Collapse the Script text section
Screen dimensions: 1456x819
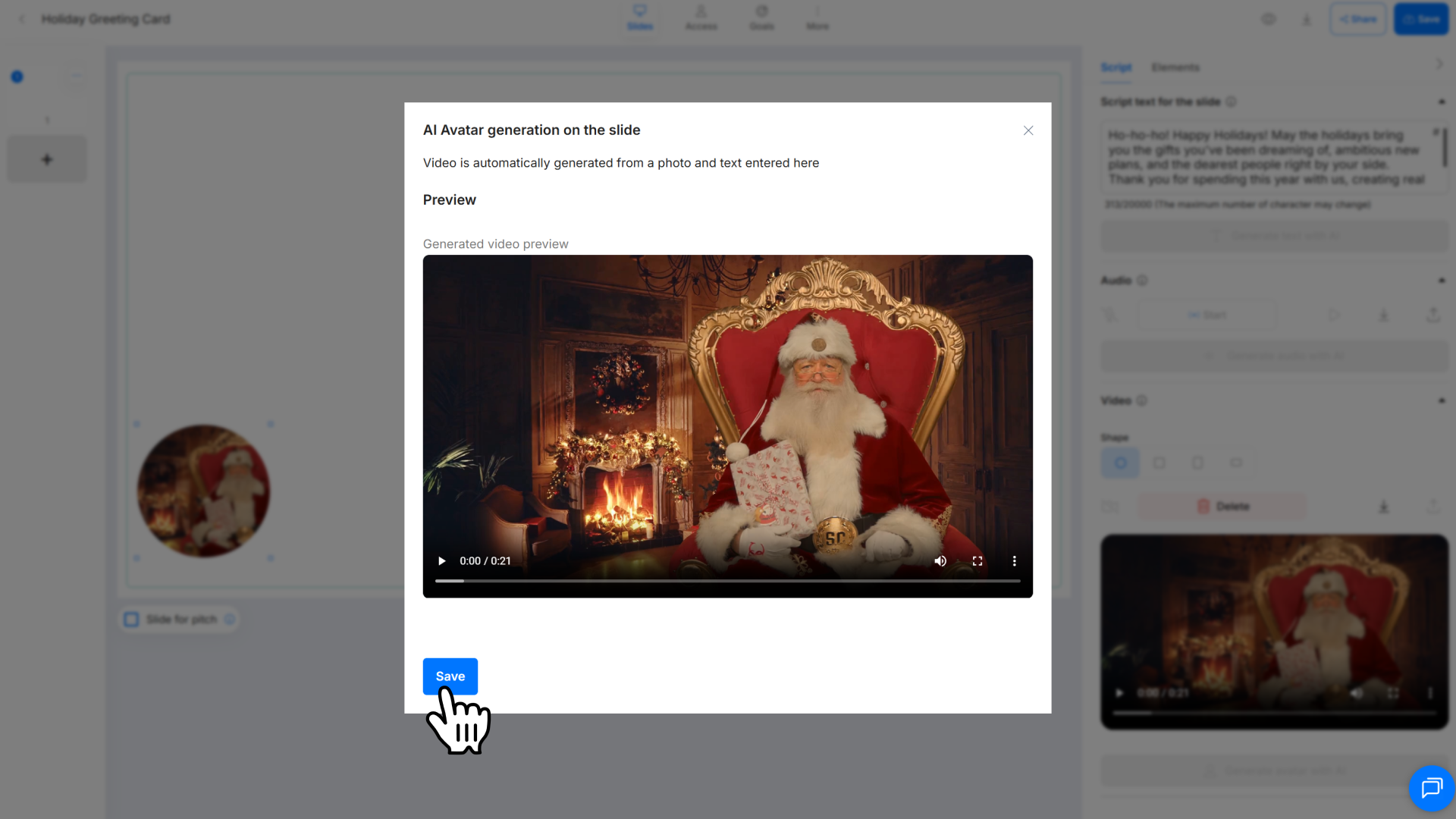(1441, 102)
